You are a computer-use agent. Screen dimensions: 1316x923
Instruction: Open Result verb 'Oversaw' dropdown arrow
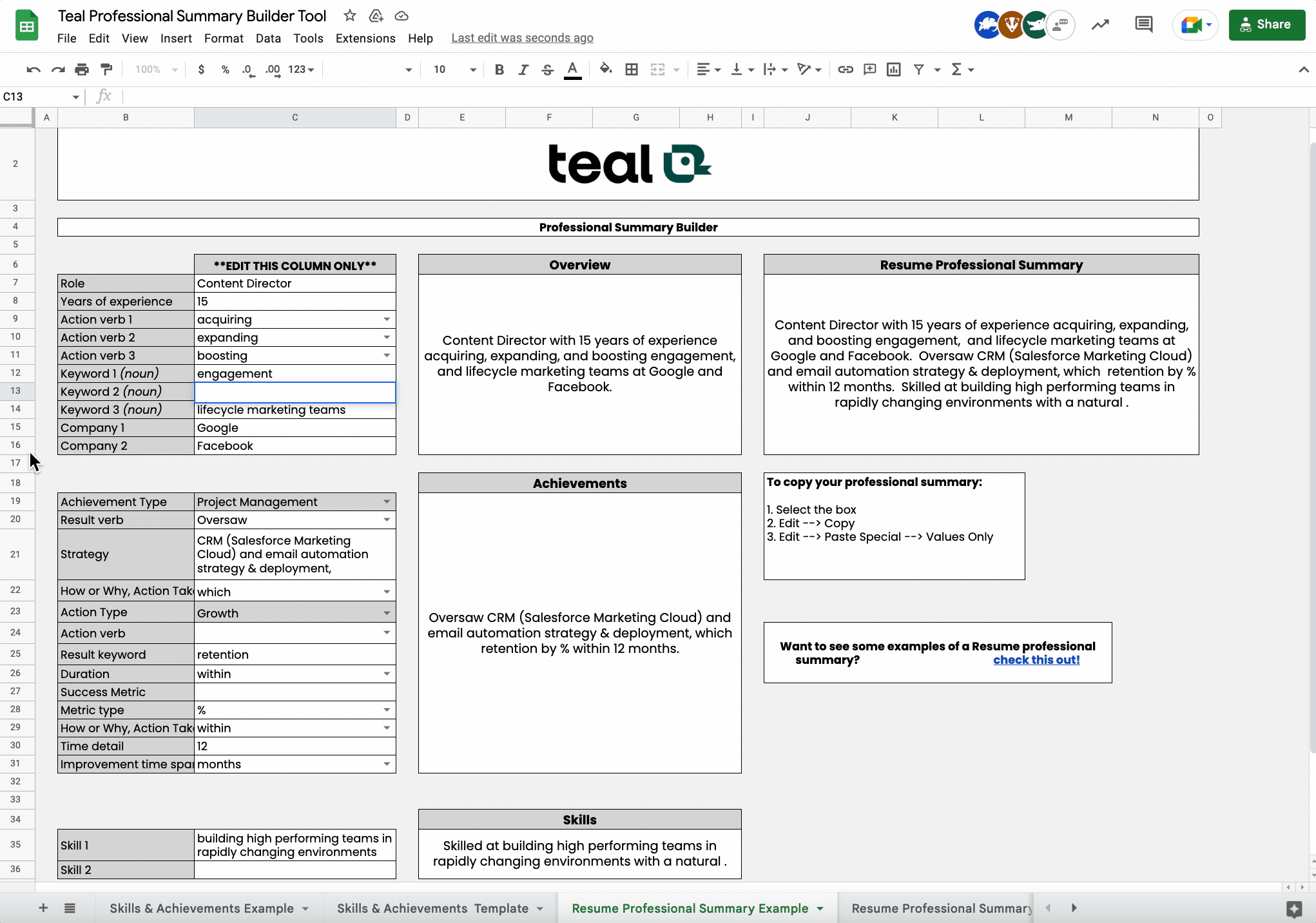point(387,520)
